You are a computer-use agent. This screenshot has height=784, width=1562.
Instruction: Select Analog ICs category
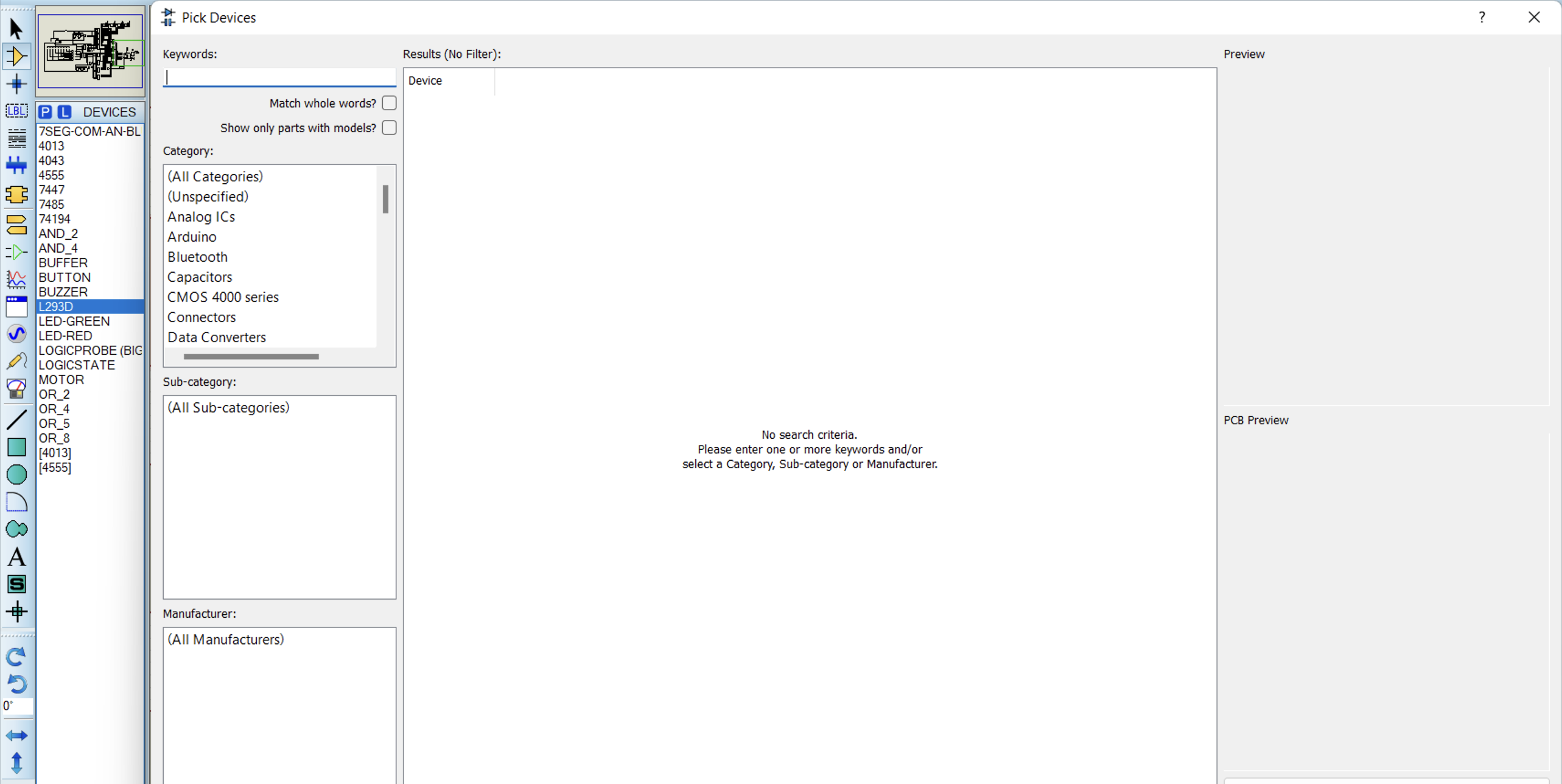tap(202, 217)
